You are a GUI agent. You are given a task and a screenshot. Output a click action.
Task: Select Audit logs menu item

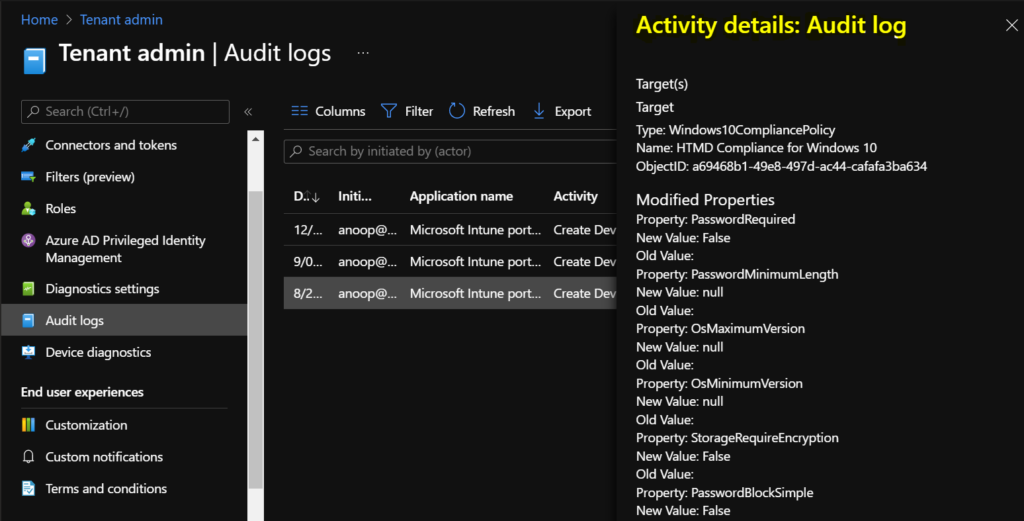124,321
